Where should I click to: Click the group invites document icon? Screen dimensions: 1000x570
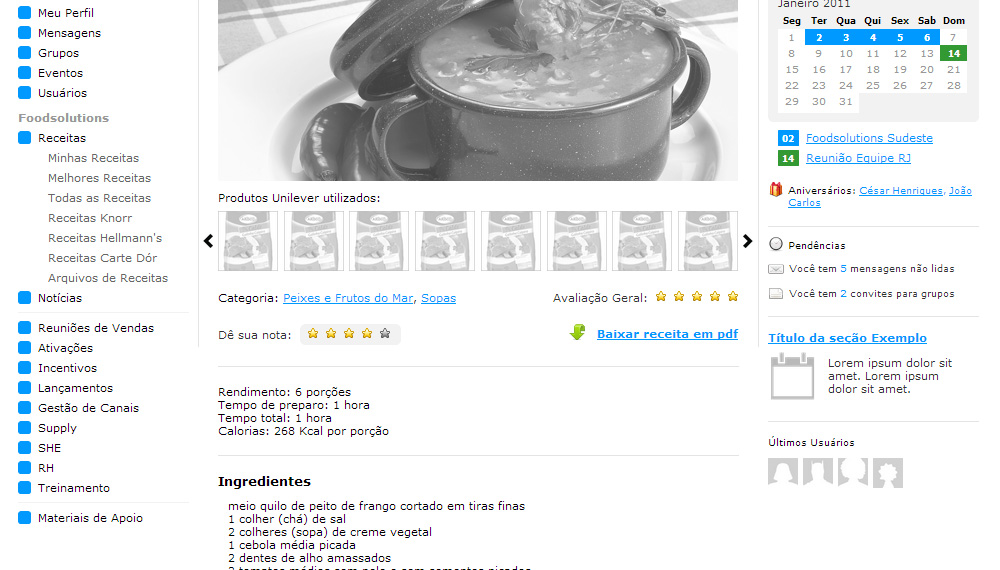coord(776,294)
